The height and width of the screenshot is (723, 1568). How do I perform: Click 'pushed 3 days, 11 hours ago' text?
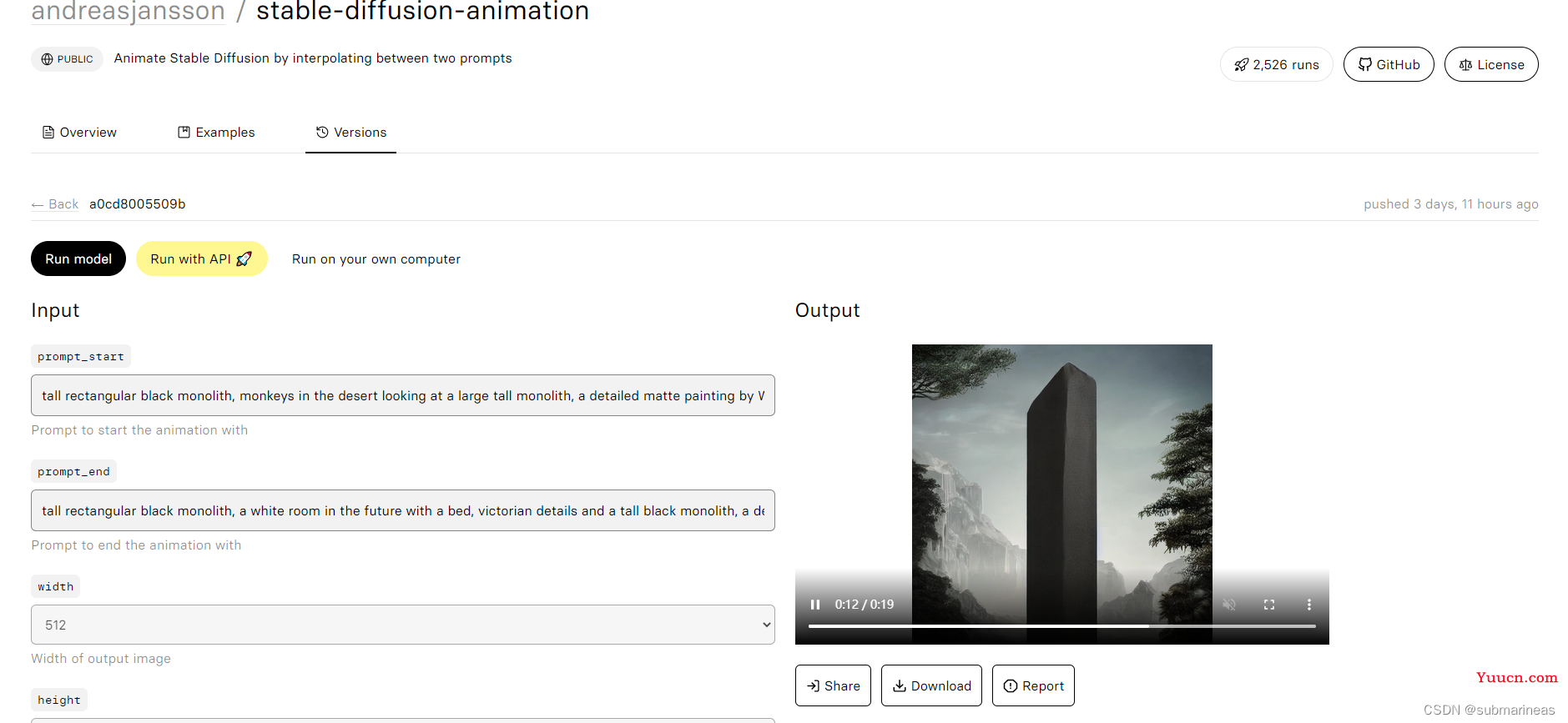click(1451, 204)
